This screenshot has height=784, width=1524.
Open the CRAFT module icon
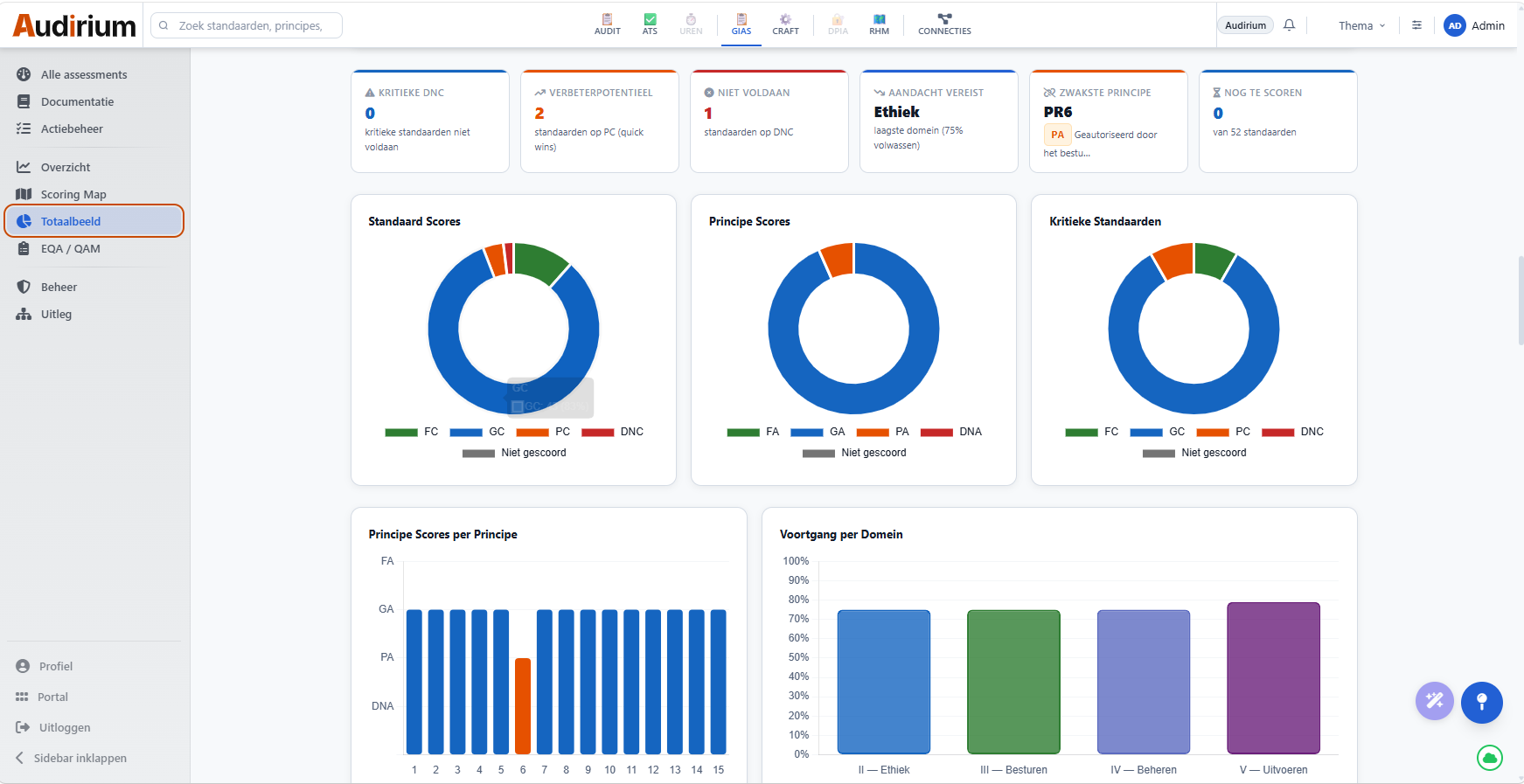click(785, 24)
